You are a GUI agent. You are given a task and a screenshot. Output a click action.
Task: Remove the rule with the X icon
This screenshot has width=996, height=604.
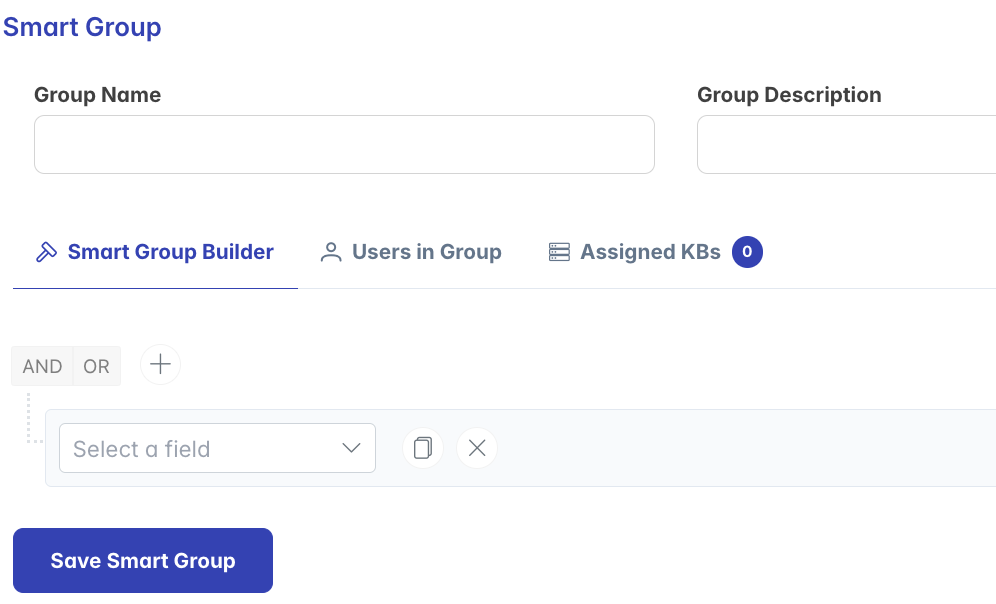click(x=476, y=448)
